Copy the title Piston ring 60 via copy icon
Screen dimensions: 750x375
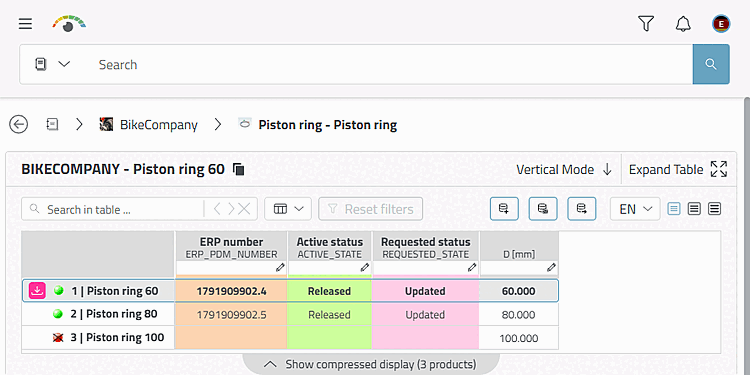pos(238,169)
